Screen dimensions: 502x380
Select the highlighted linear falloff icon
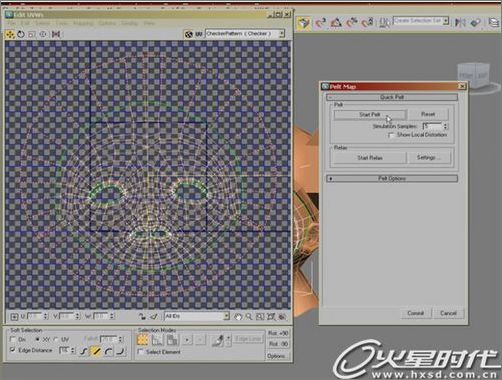pos(96,351)
